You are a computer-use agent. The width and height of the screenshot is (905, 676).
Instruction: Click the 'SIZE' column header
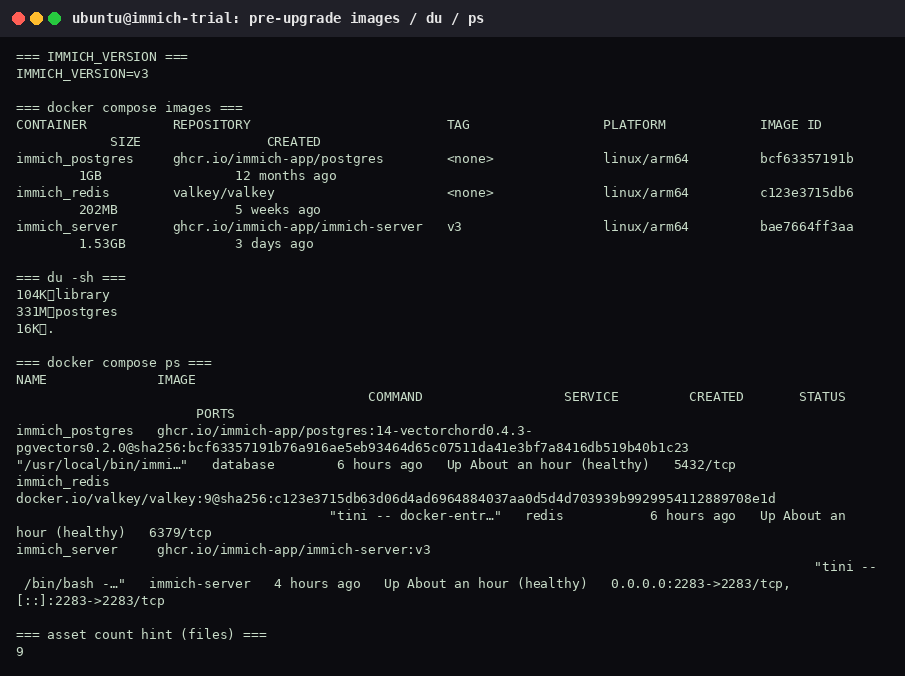click(125, 142)
